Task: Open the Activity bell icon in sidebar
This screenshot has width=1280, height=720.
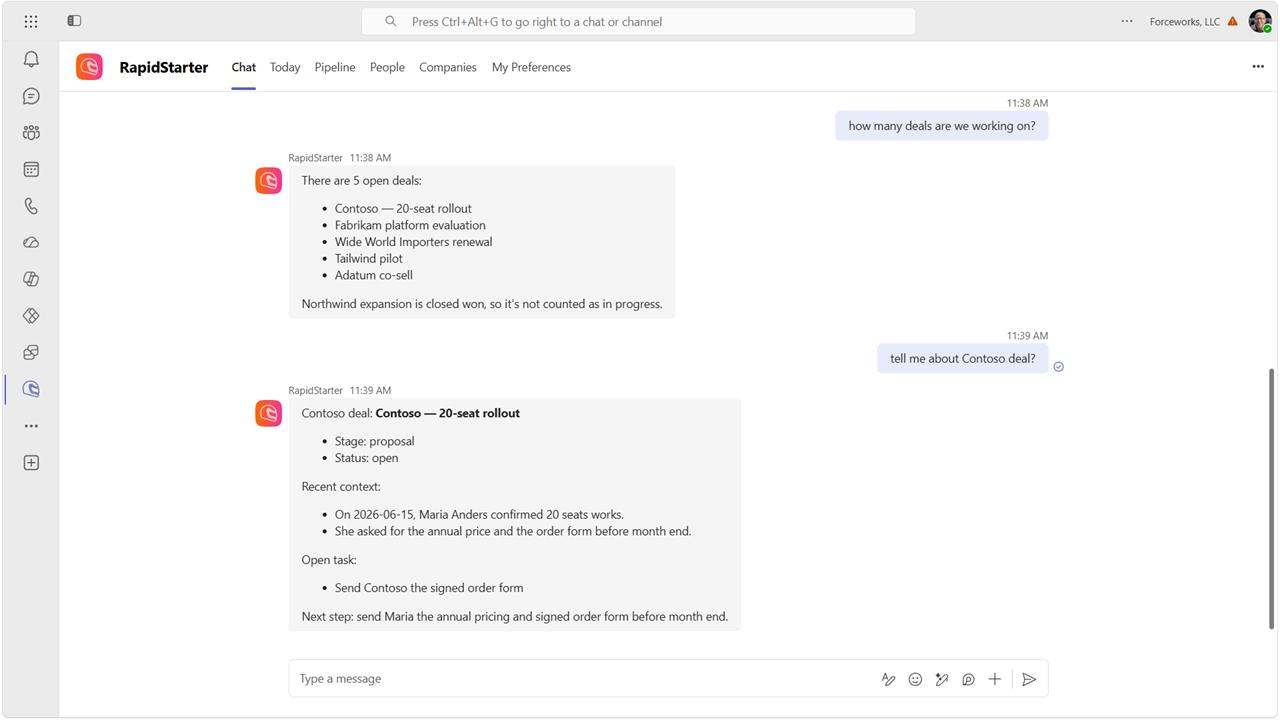Action: tap(31, 60)
